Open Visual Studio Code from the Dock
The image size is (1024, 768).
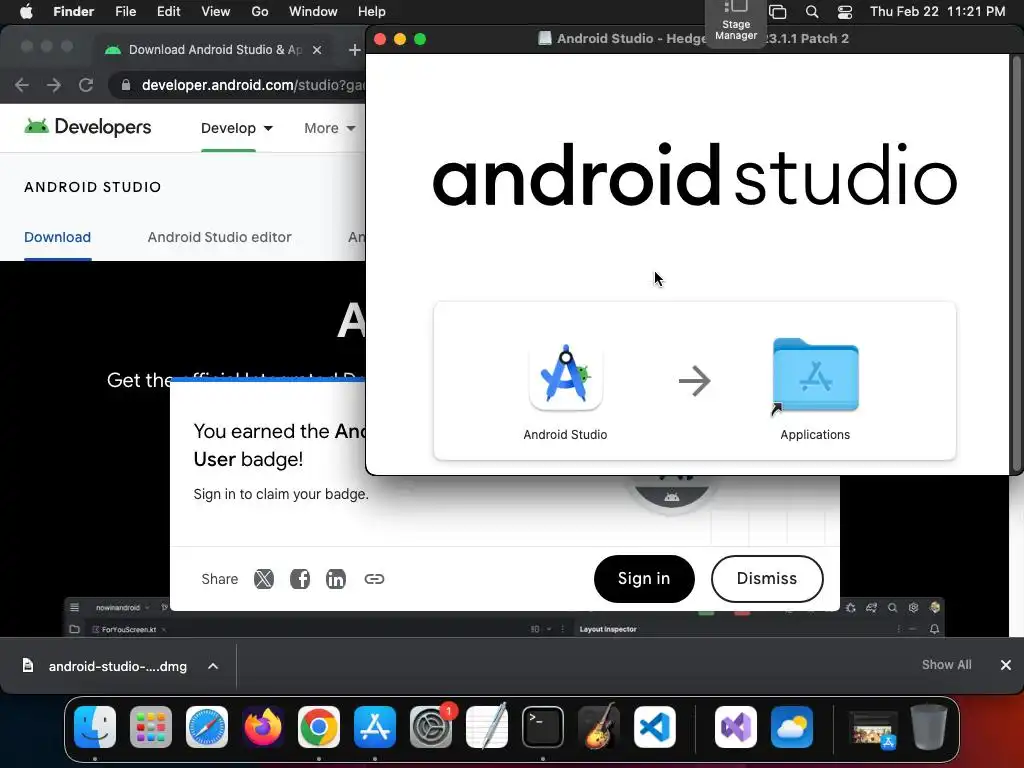654,727
